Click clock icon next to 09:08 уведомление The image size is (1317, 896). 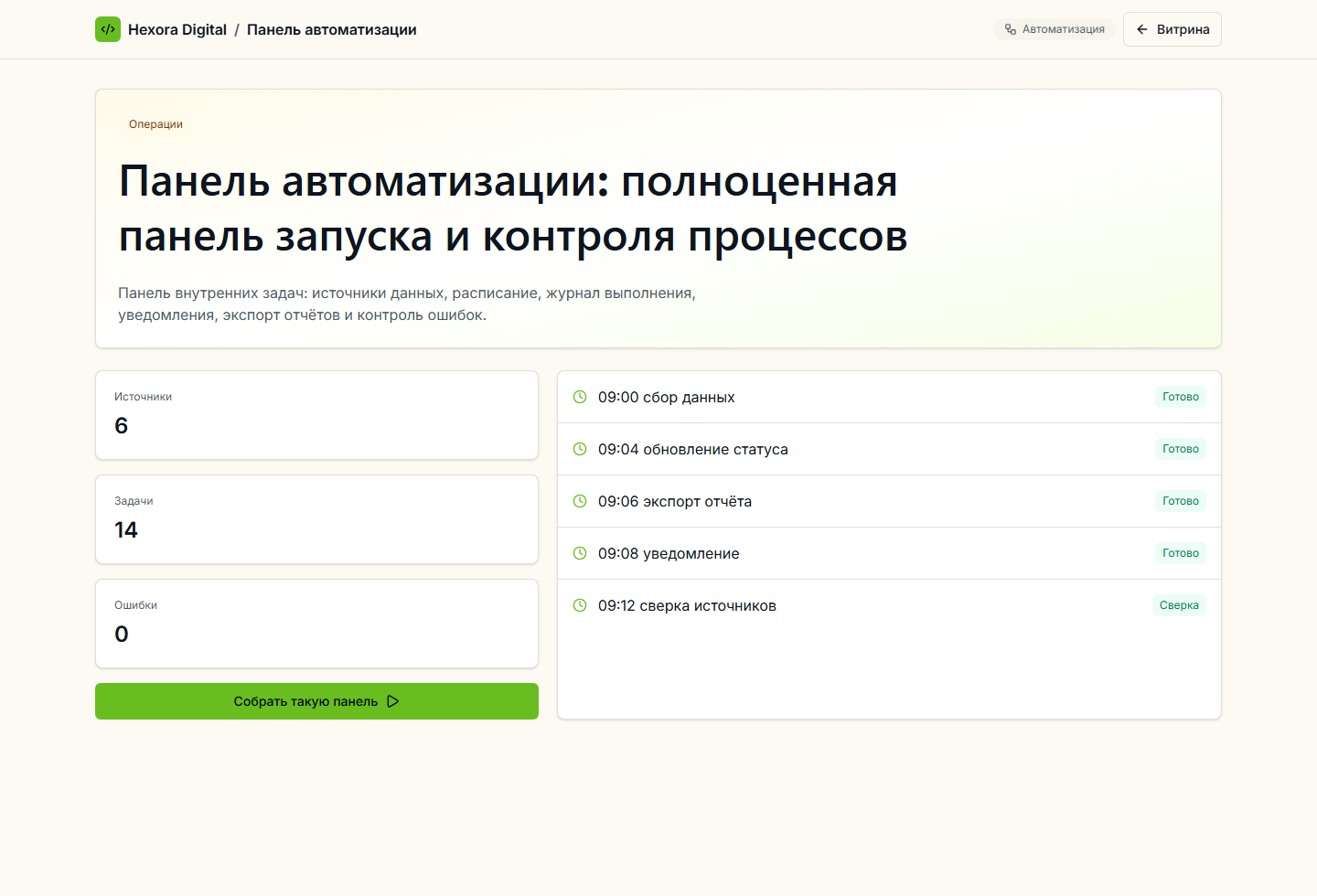pos(580,553)
